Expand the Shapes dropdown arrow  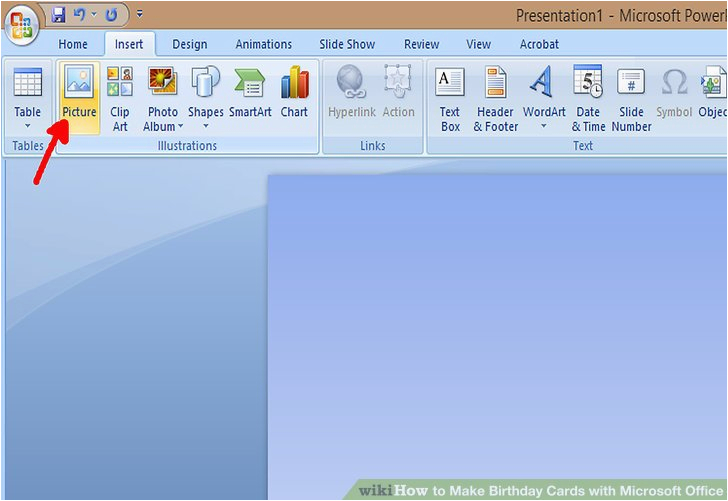[x=206, y=126]
